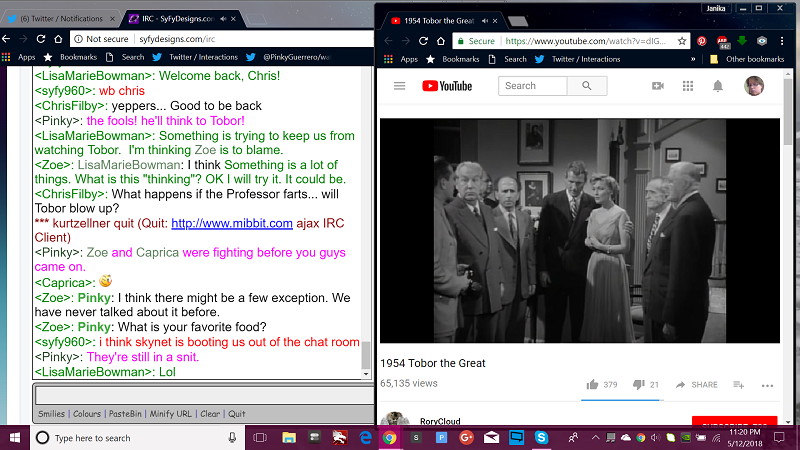Open the YouTube hamburger guide menu
This screenshot has width=800, height=450.
[399, 86]
